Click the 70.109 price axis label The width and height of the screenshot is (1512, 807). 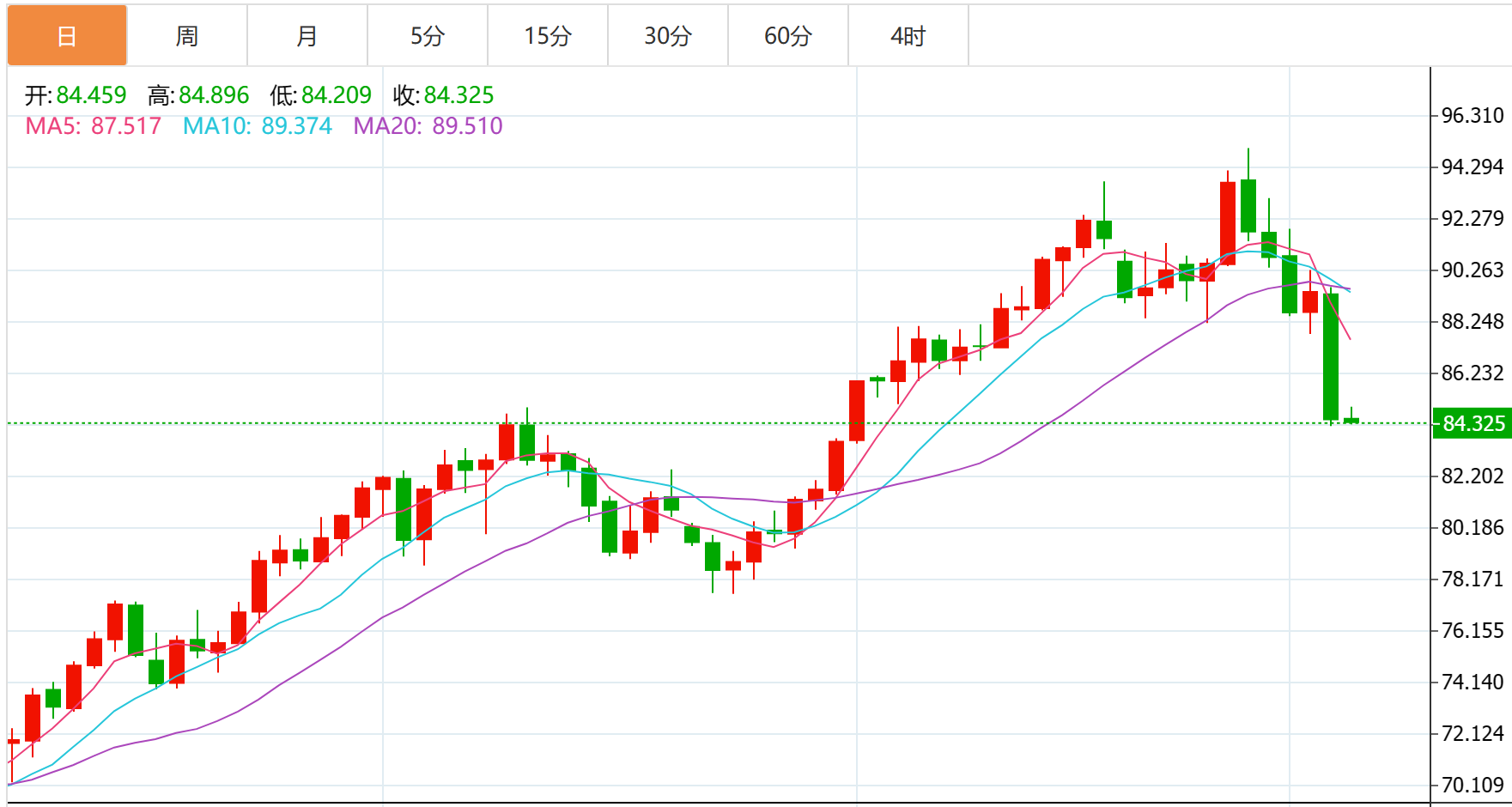point(1473,785)
